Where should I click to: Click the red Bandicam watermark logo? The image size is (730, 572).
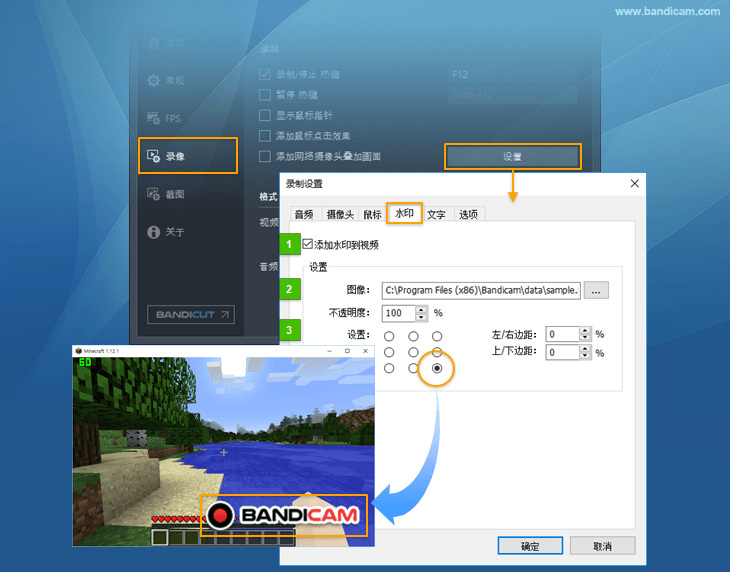tap(284, 516)
